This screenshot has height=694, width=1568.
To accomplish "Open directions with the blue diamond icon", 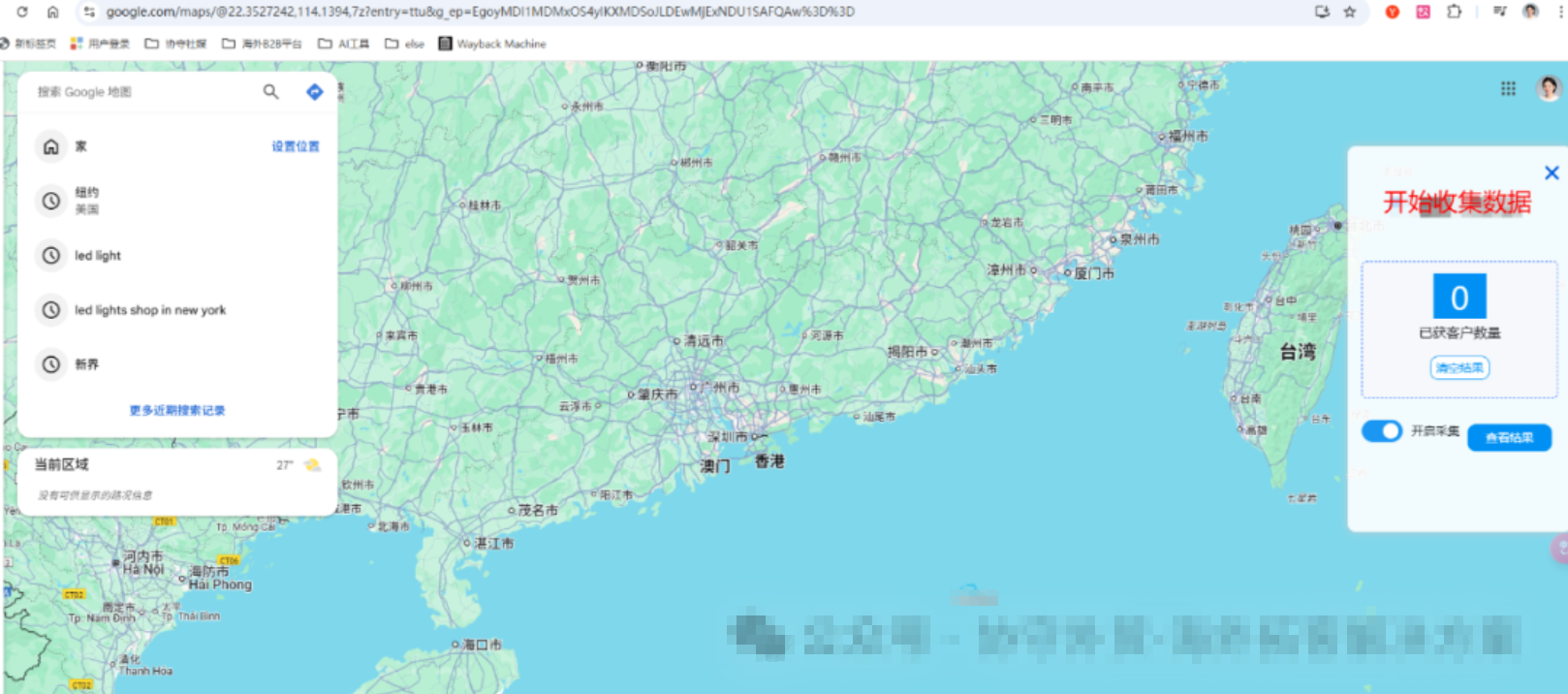I will coord(315,92).
